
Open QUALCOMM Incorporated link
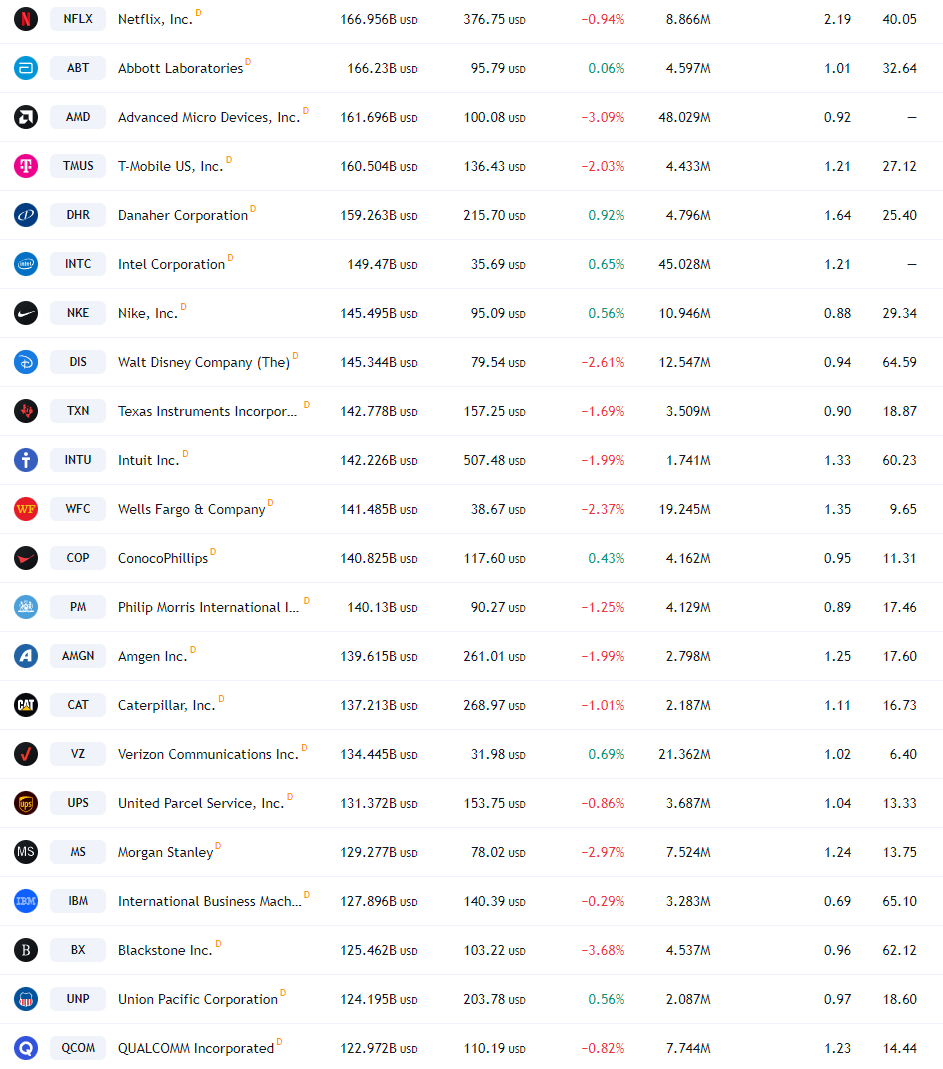[x=196, y=1049]
